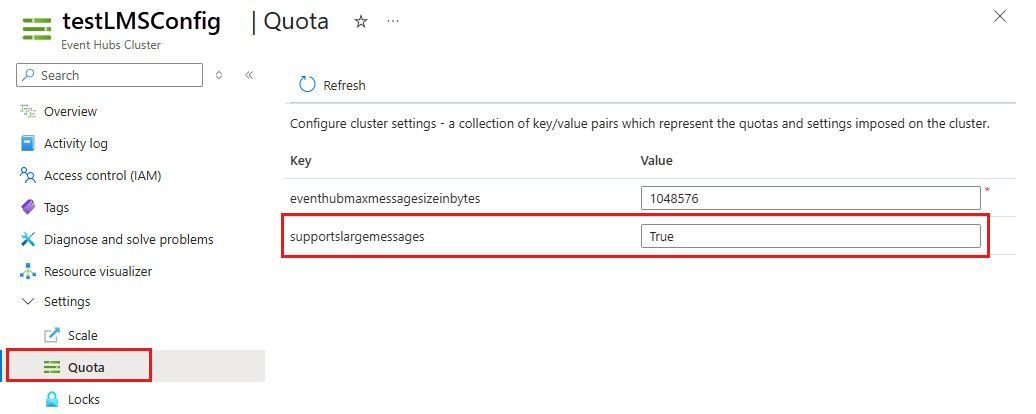
Task: Click the purple Tags icon
Action: point(28,207)
